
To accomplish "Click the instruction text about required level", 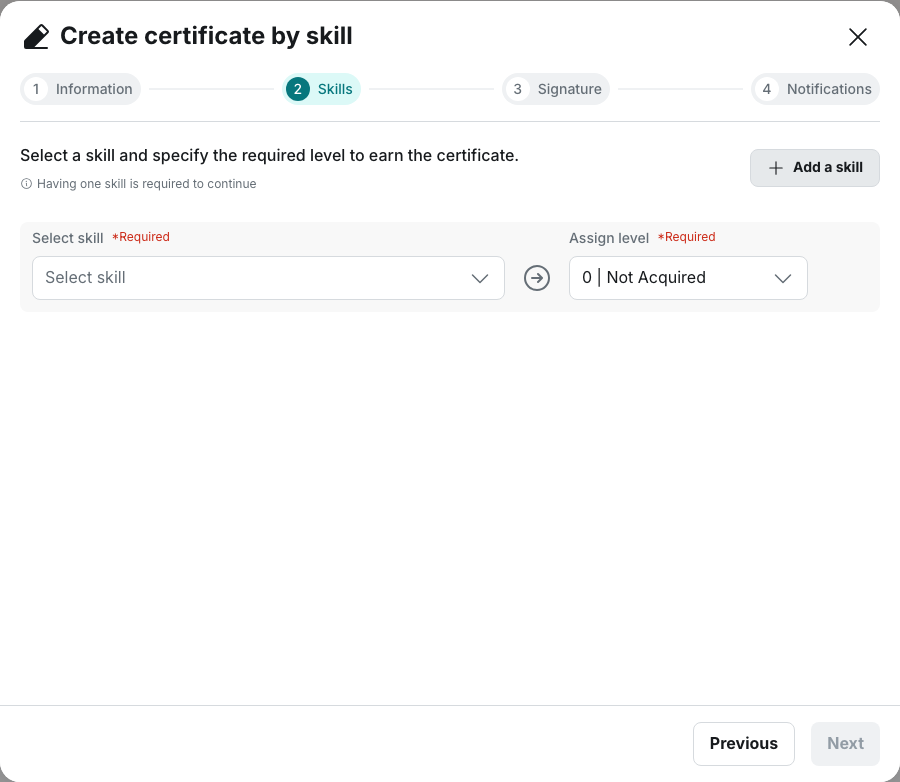I will point(269,156).
